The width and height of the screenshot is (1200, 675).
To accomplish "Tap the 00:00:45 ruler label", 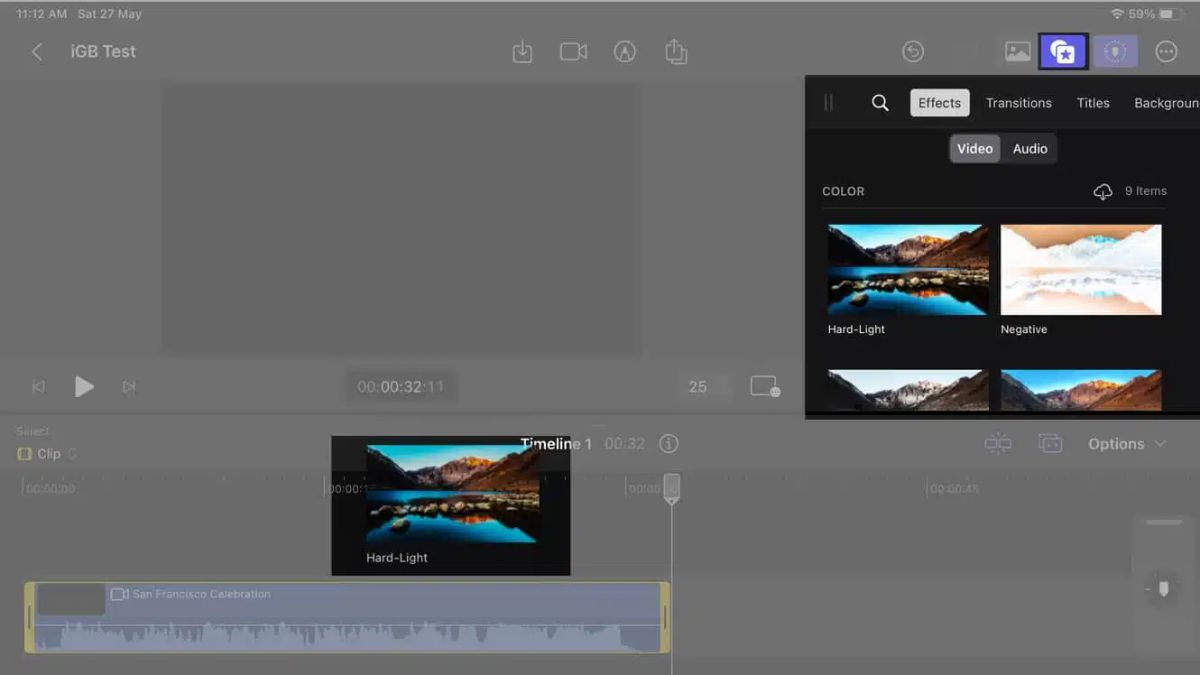I will (x=953, y=489).
